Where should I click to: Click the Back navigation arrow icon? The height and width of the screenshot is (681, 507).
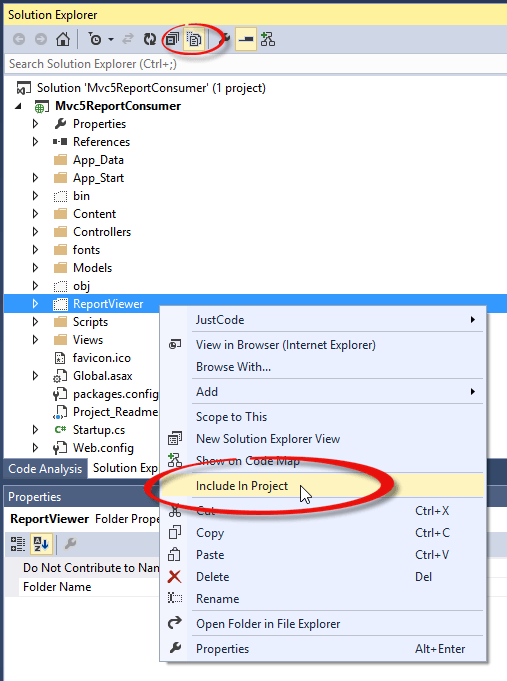tap(19, 40)
